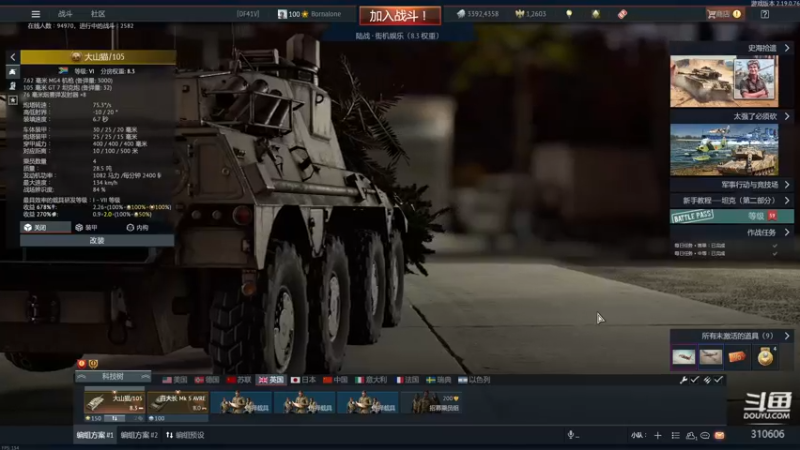The width and height of the screenshot is (800, 450).
Task: Select the 苏联 USSR nation tab
Action: (x=239, y=380)
